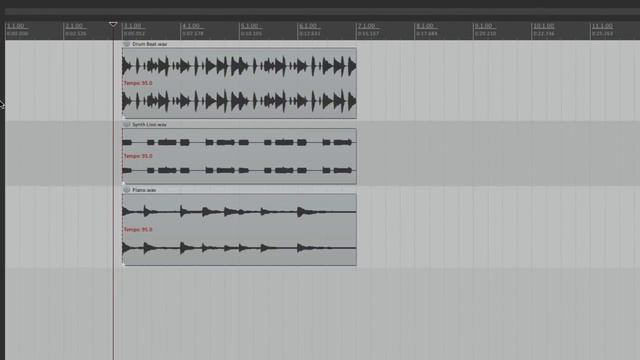
Task: Click the Tempo 95.0 label in Synth Line clip
Action: pos(138,156)
